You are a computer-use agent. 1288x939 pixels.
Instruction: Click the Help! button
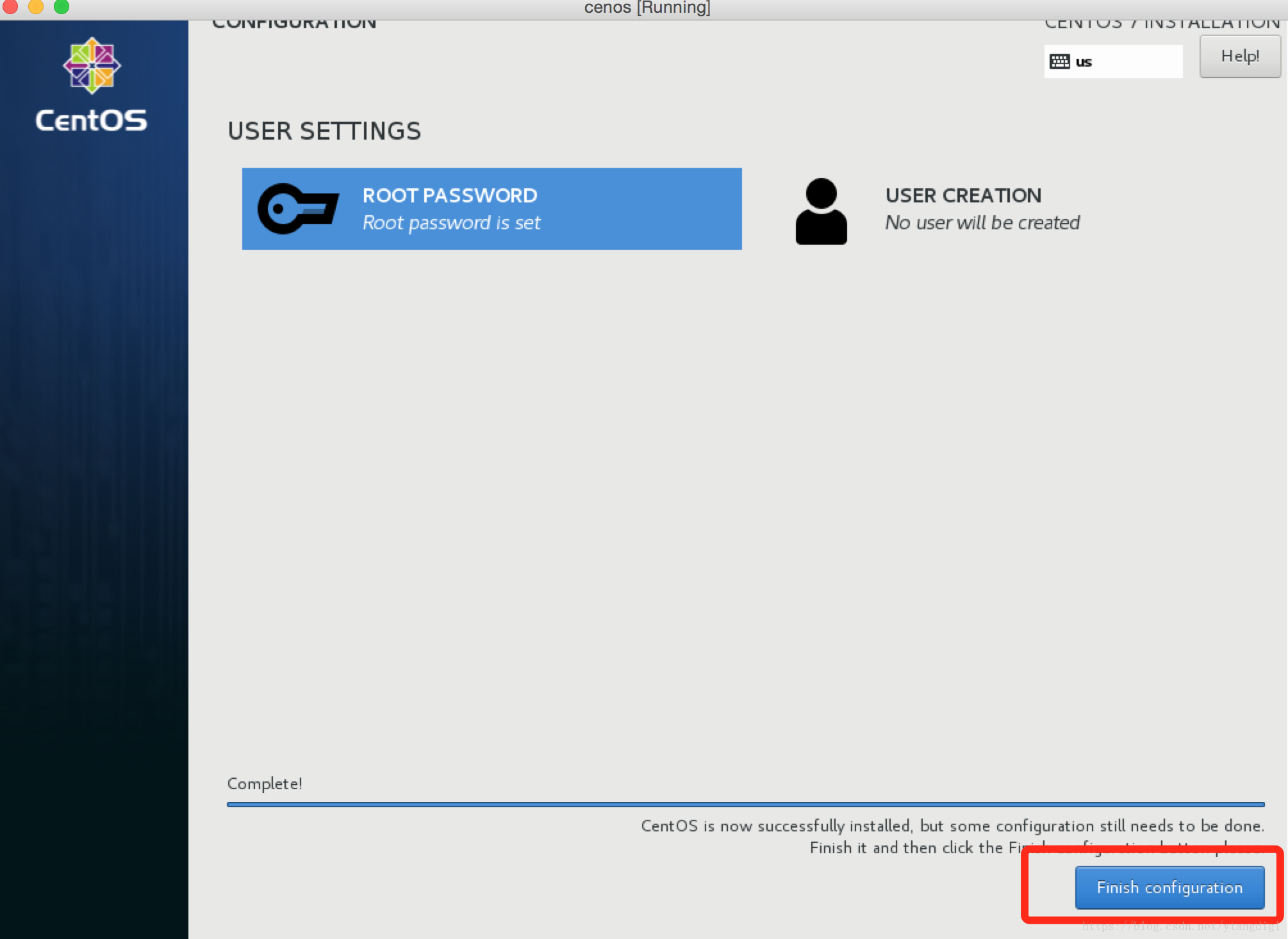[x=1240, y=56]
